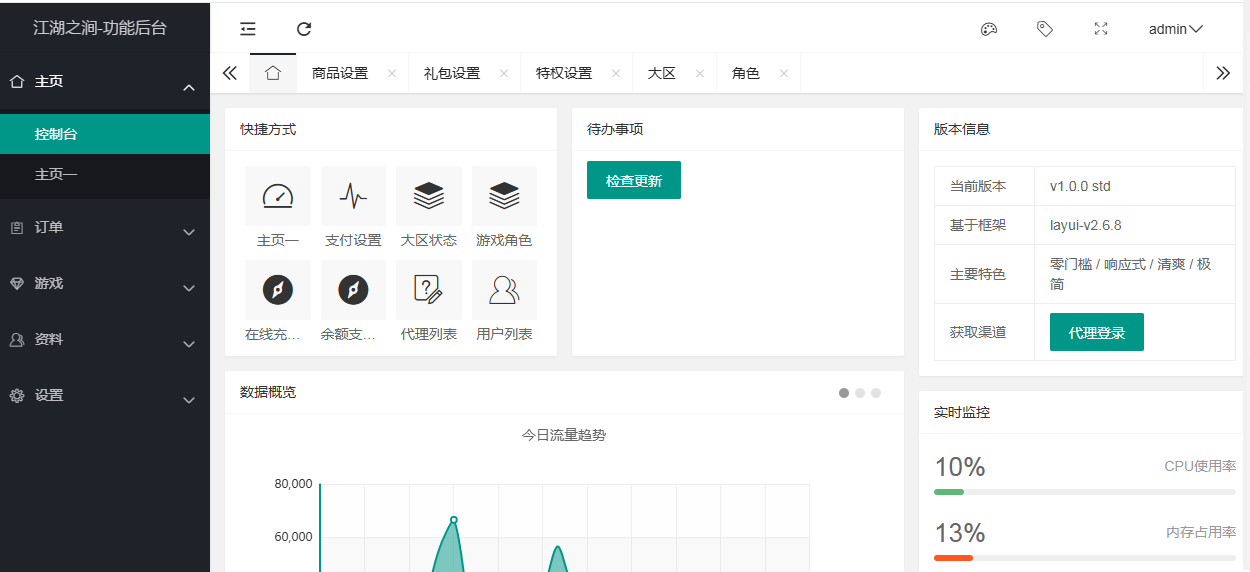This screenshot has width=1250, height=572.
Task: Switch to the 特权设置 tab
Action: pyautogui.click(x=564, y=73)
